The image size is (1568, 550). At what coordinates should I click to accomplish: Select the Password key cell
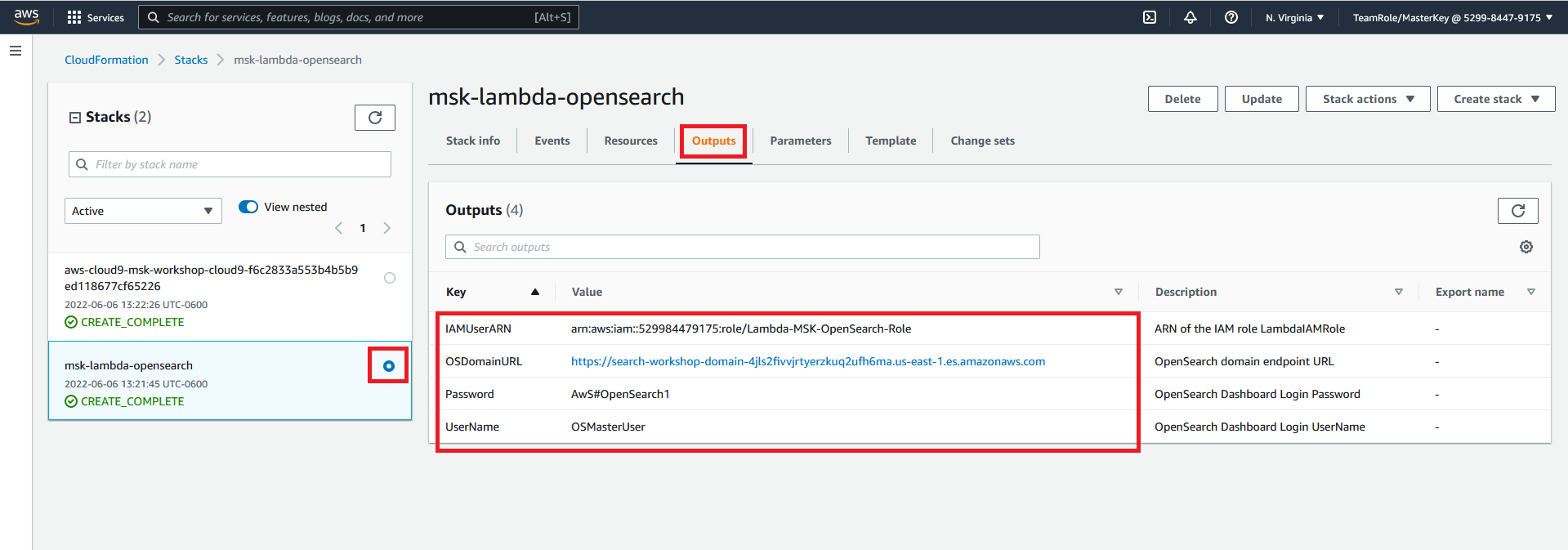tap(470, 394)
